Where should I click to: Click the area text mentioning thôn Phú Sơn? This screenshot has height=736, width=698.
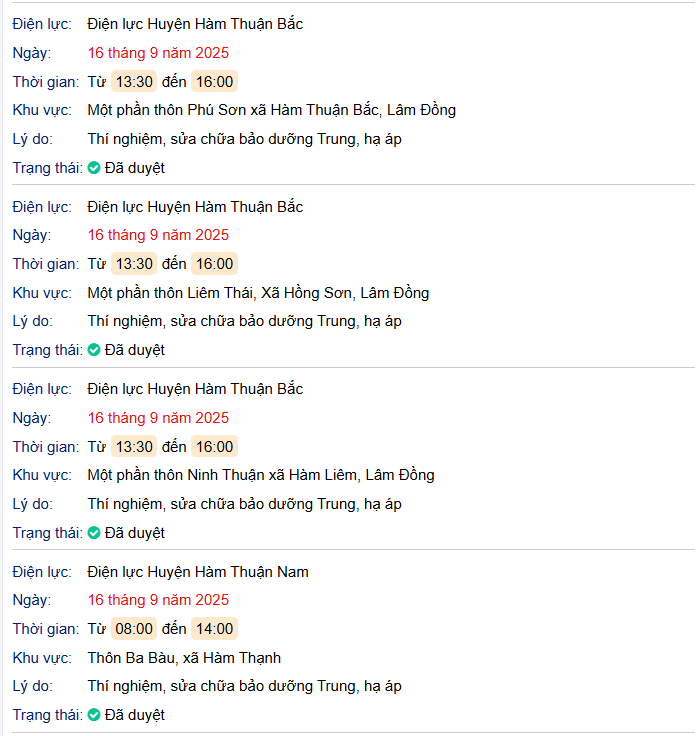coord(271,110)
